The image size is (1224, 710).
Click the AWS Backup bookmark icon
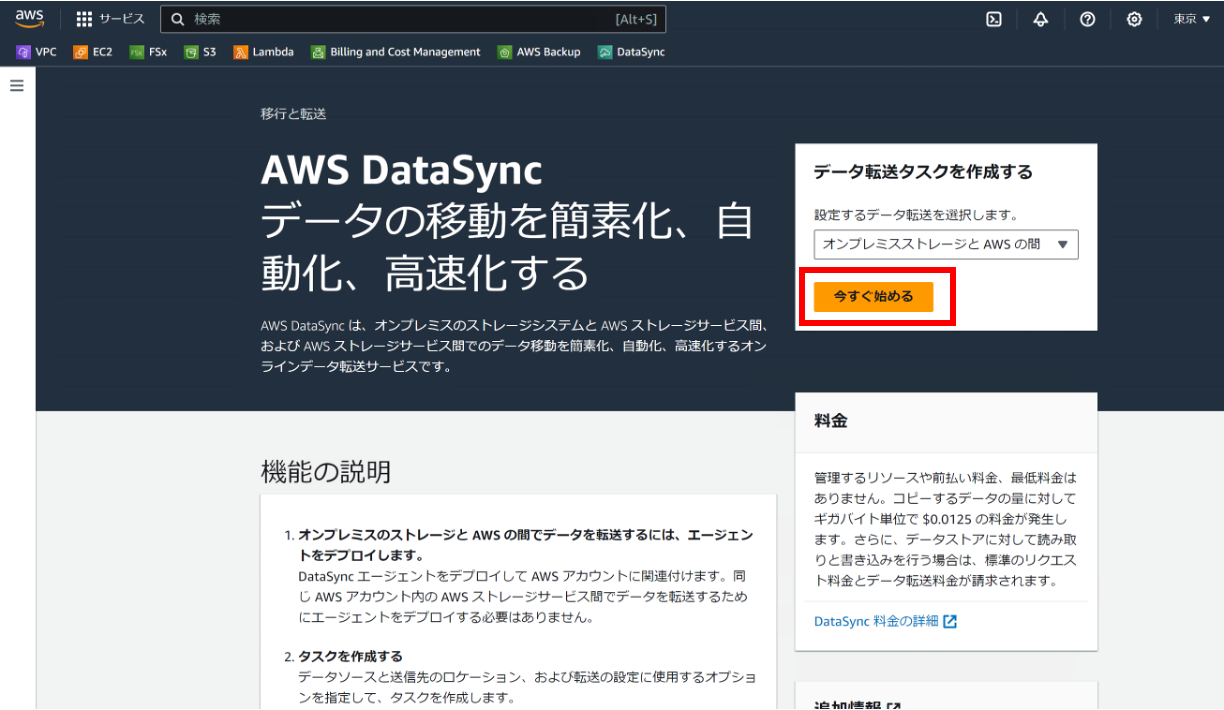point(505,52)
